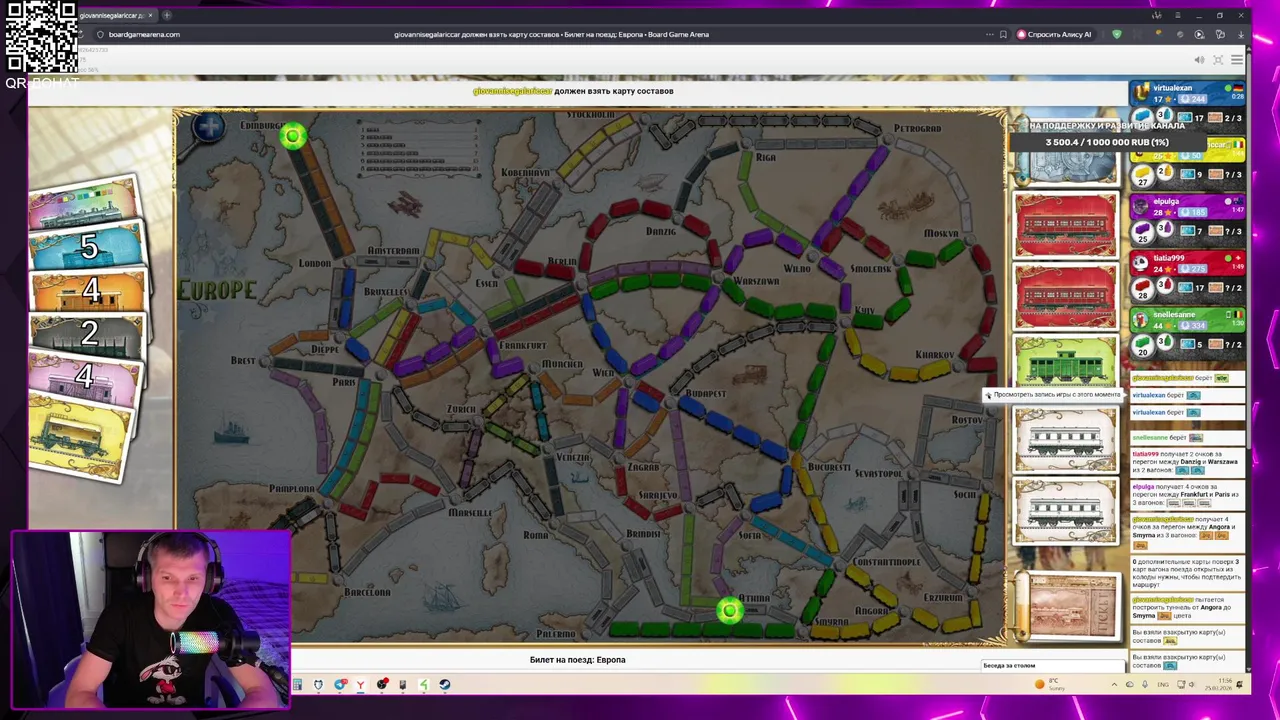Screen dimensions: 1280x720
Task: Bookmark page with the bookmark icon
Action: (x=1003, y=34)
